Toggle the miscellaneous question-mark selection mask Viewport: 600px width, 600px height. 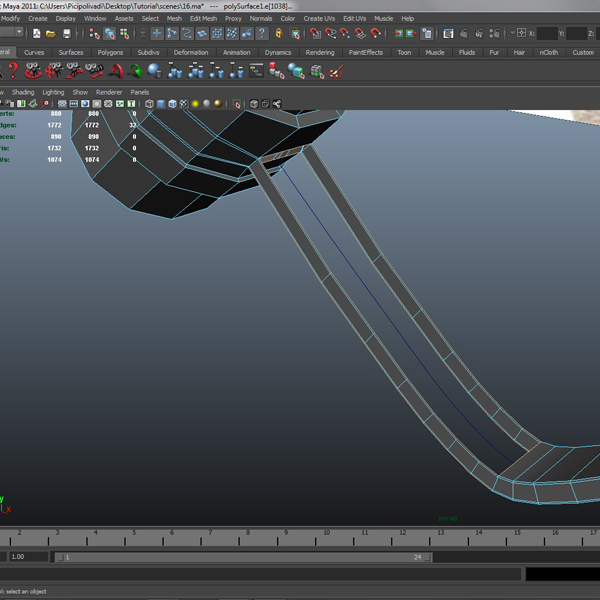point(262,34)
